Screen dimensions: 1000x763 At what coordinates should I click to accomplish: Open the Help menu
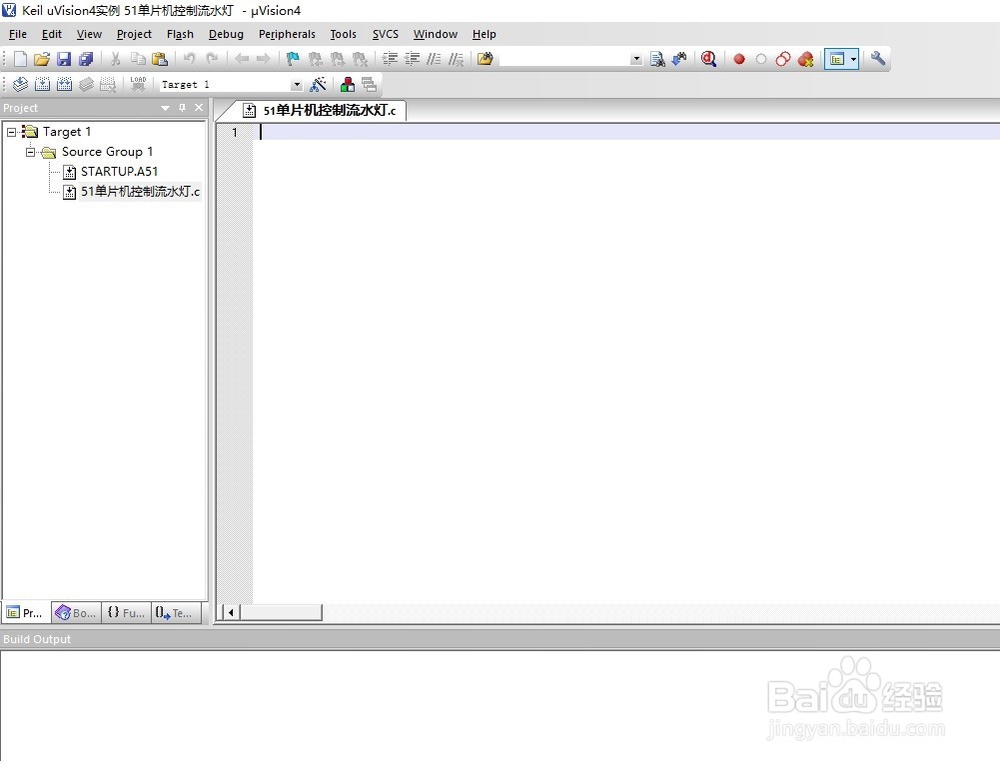click(484, 34)
